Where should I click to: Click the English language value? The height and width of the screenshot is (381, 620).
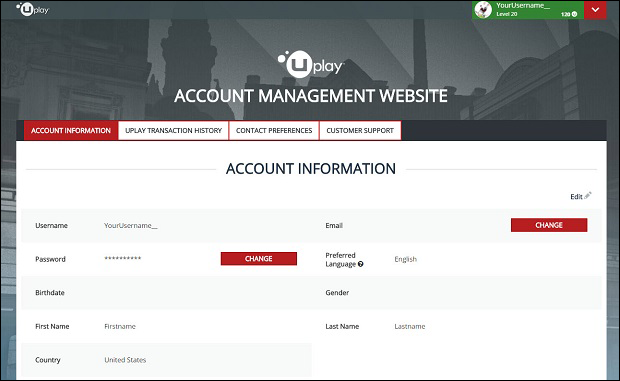pyautogui.click(x=405, y=259)
